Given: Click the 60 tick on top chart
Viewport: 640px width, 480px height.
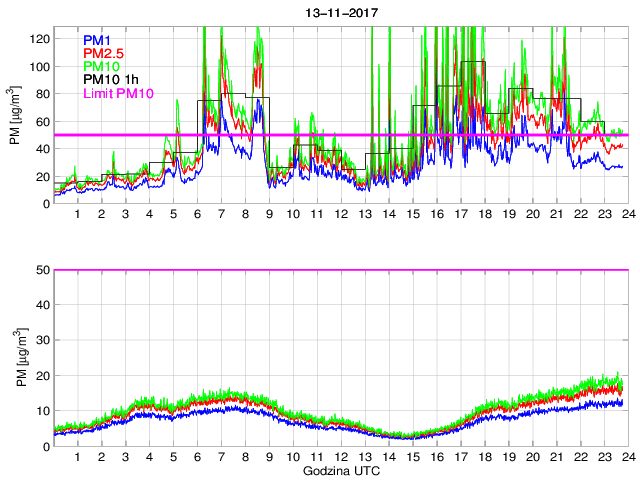Looking at the screenshot, I should [43, 122].
